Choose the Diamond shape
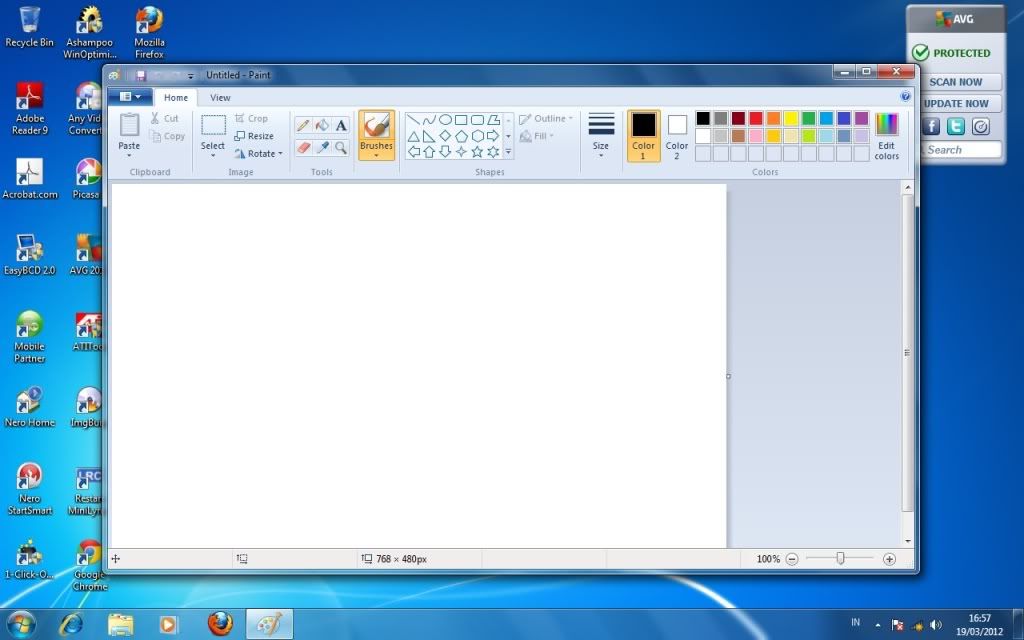This screenshot has height=640, width=1024. coord(445,136)
